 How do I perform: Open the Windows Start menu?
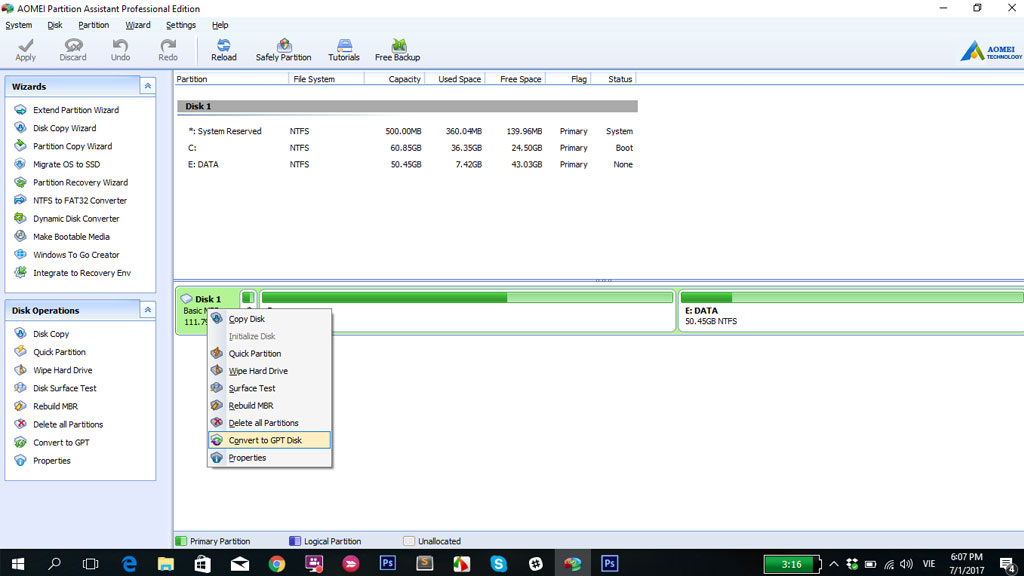[x=18, y=564]
